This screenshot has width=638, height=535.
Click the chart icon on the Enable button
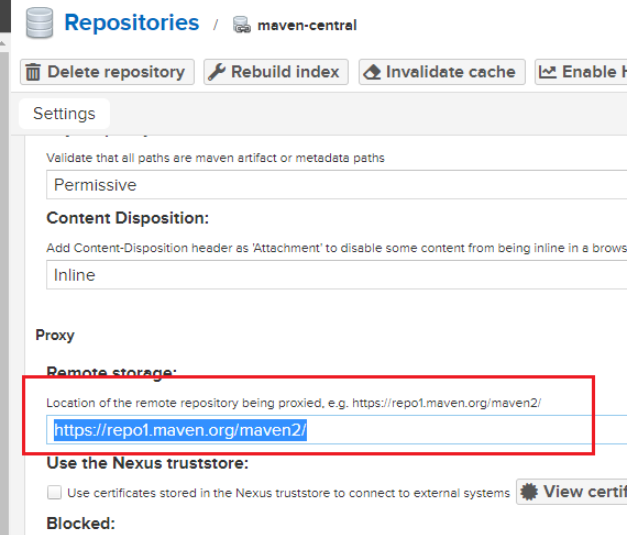547,72
